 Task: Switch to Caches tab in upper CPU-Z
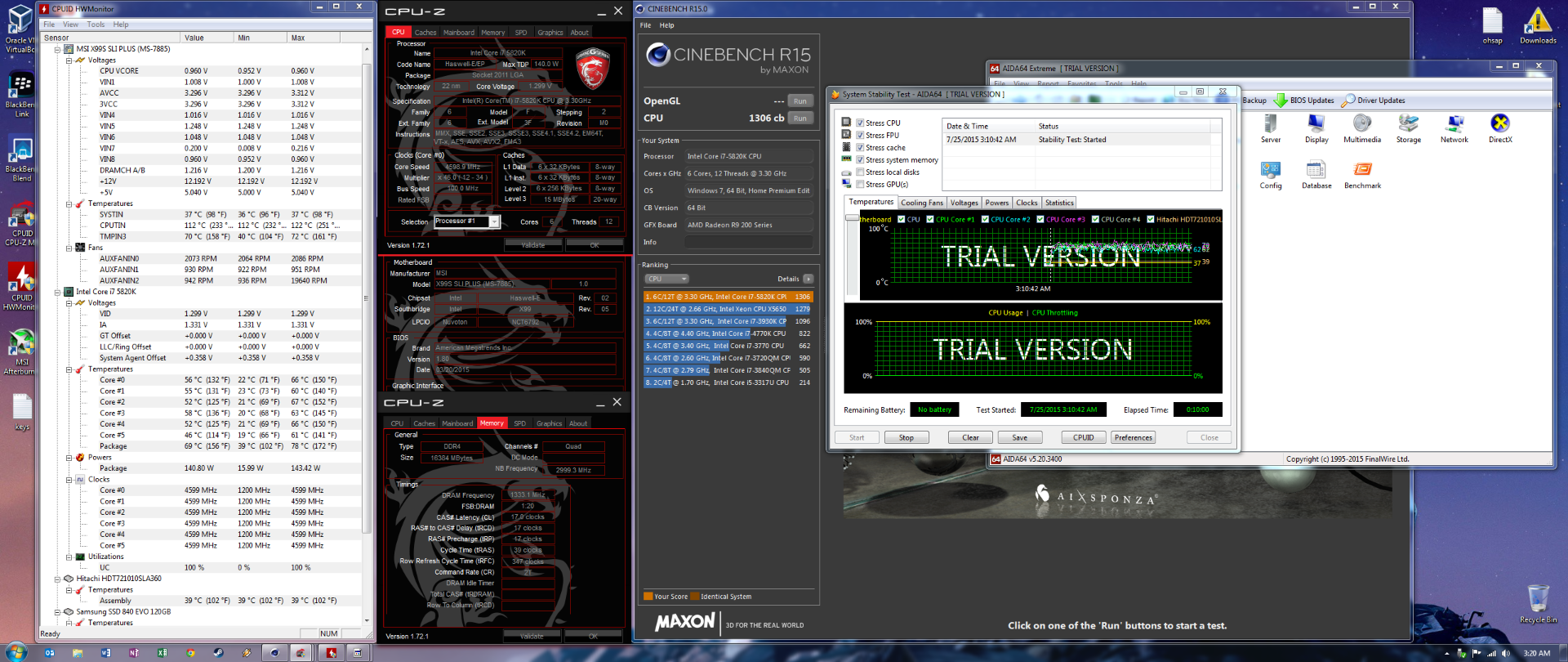point(425,33)
